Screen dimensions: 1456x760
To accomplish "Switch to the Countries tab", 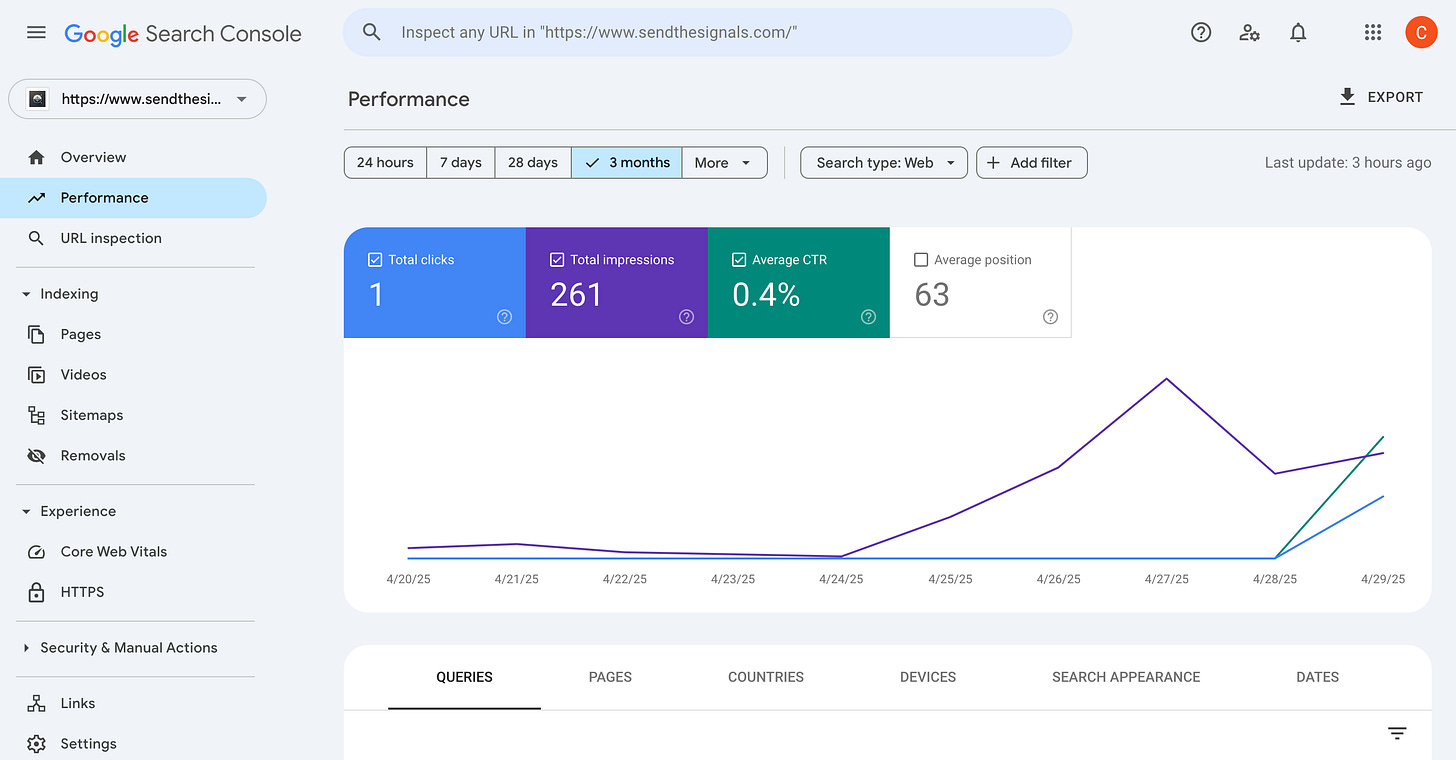I will click(x=766, y=677).
